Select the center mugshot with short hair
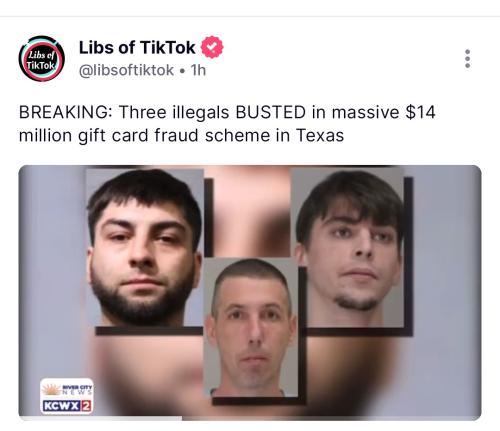This screenshot has width=500, height=431. point(250,327)
